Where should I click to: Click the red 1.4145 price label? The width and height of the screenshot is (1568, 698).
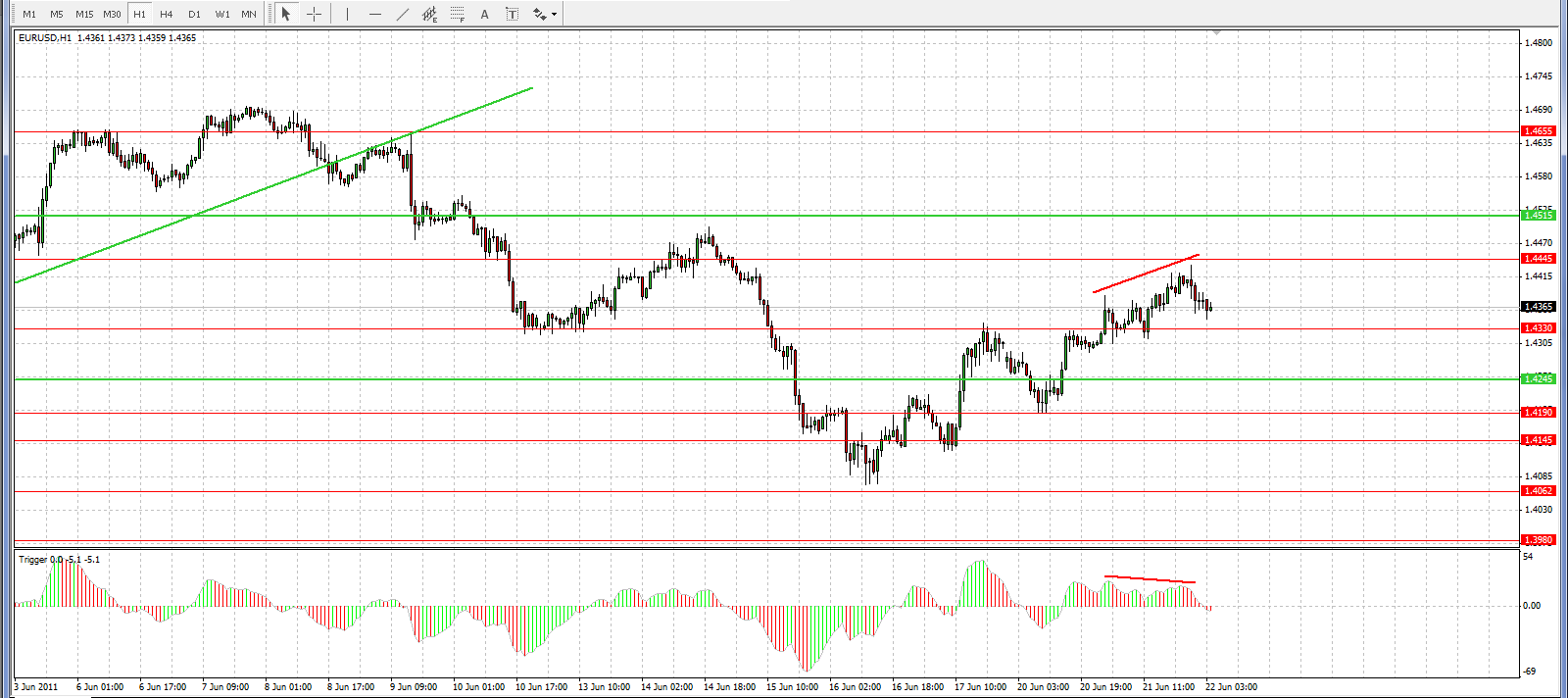pyautogui.click(x=1538, y=440)
